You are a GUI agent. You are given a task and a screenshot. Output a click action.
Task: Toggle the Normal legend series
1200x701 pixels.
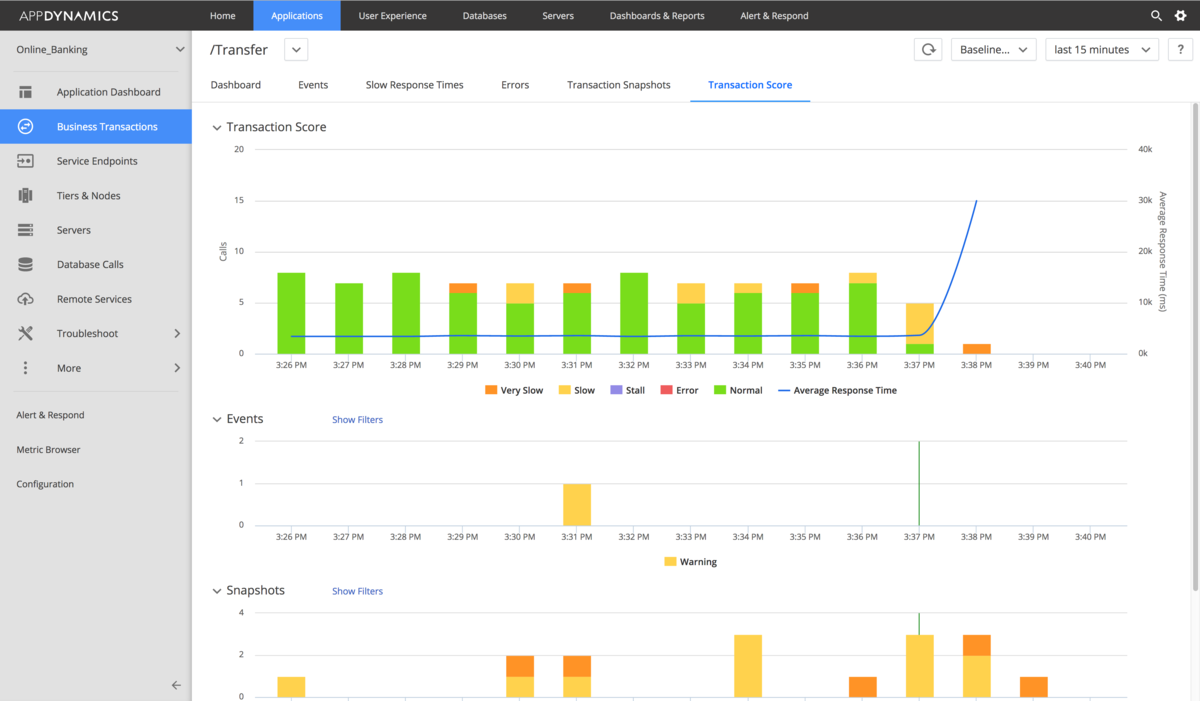[737, 390]
